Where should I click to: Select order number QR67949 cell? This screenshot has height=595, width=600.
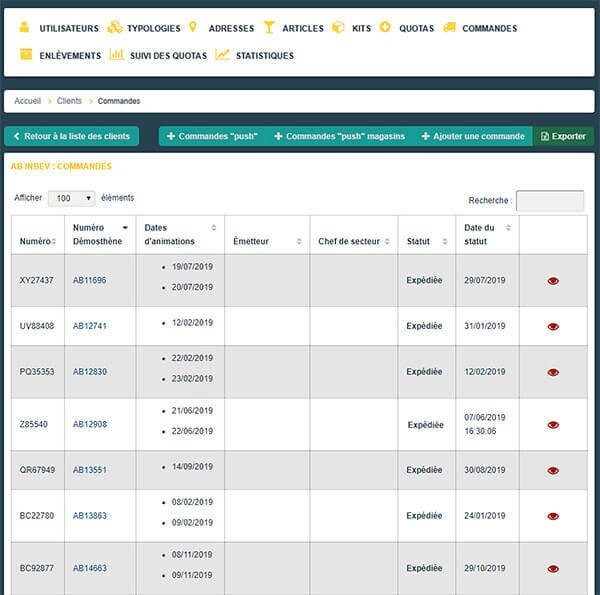tap(37, 470)
